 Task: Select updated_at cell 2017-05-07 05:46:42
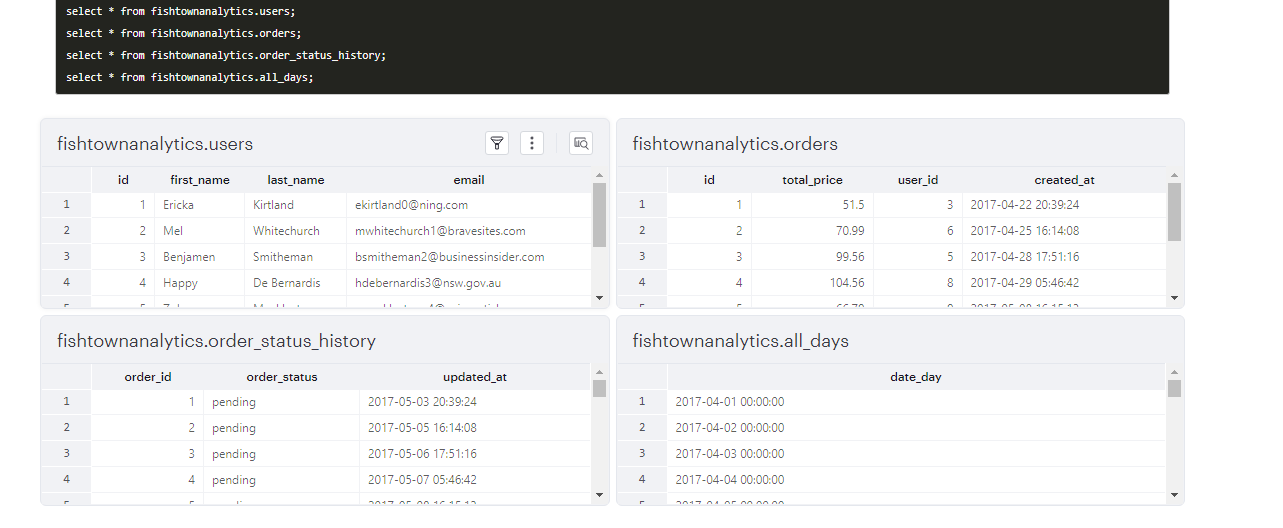475,480
